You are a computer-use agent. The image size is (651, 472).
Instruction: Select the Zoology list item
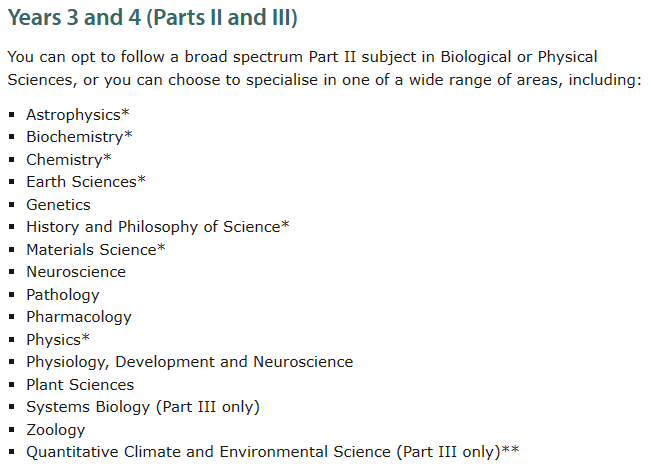tap(56, 430)
